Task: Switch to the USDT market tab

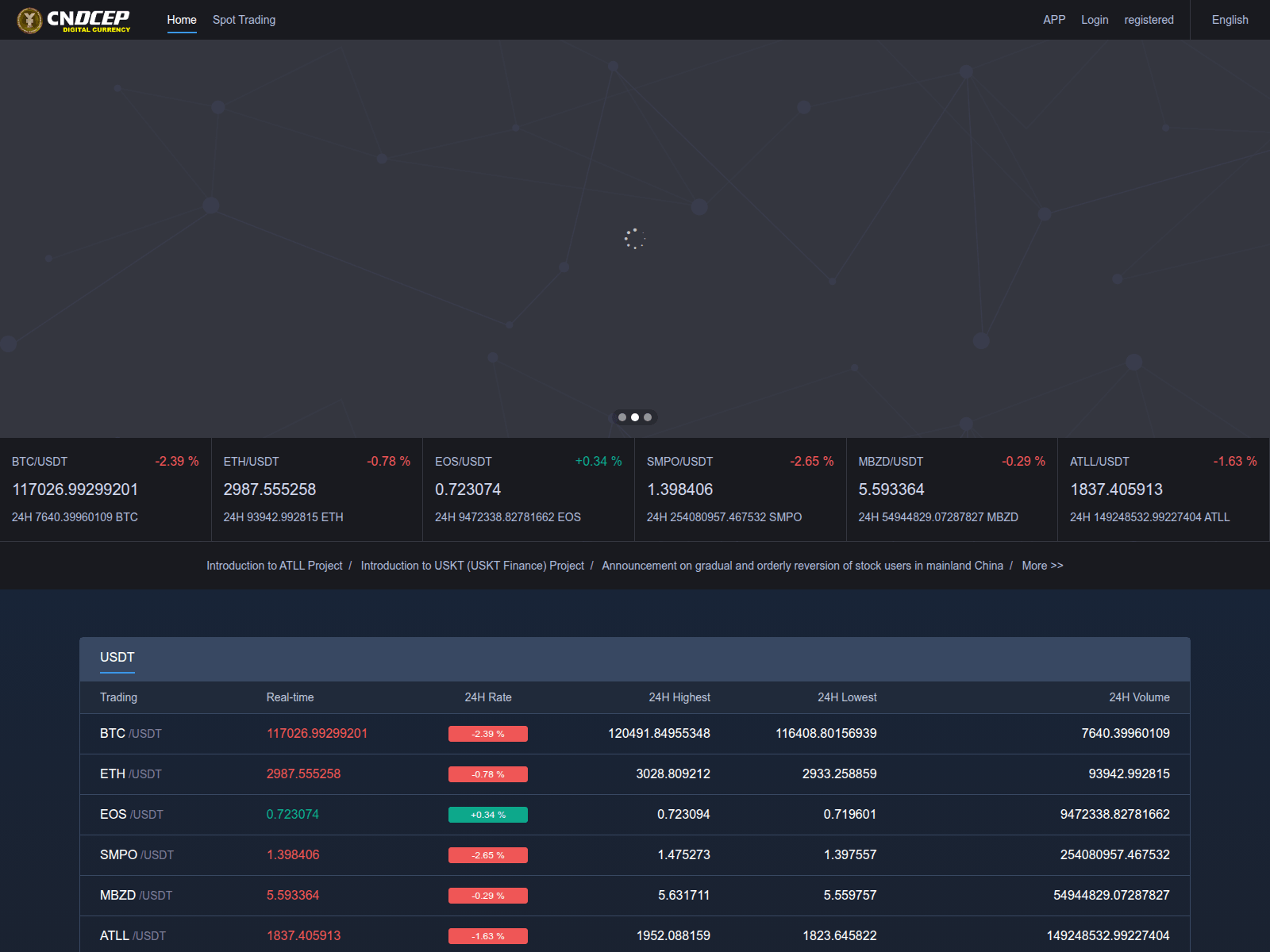Action: pyautogui.click(x=117, y=658)
